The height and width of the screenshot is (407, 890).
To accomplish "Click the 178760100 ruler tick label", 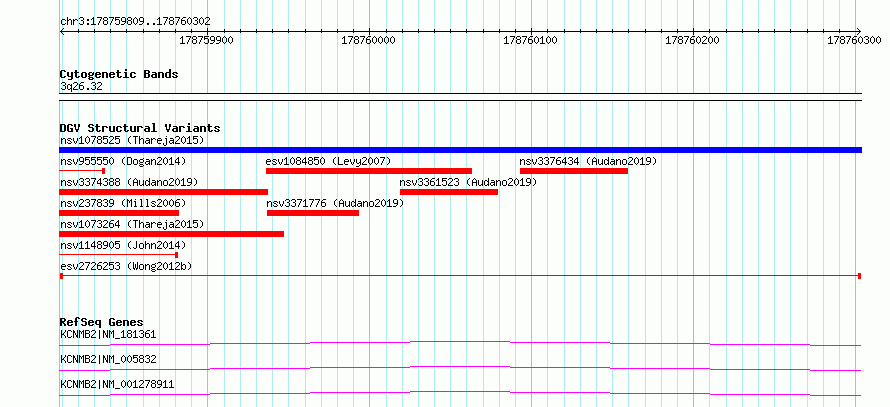I will pos(530,40).
